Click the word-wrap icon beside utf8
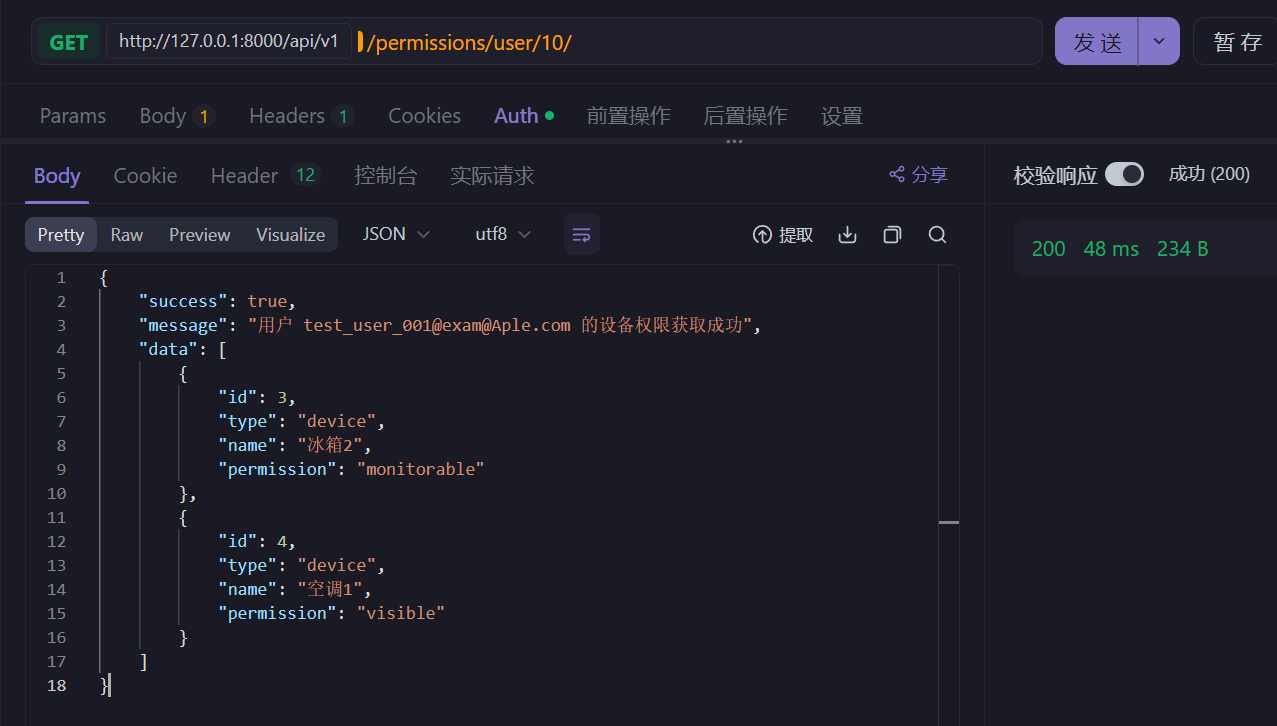 point(582,235)
